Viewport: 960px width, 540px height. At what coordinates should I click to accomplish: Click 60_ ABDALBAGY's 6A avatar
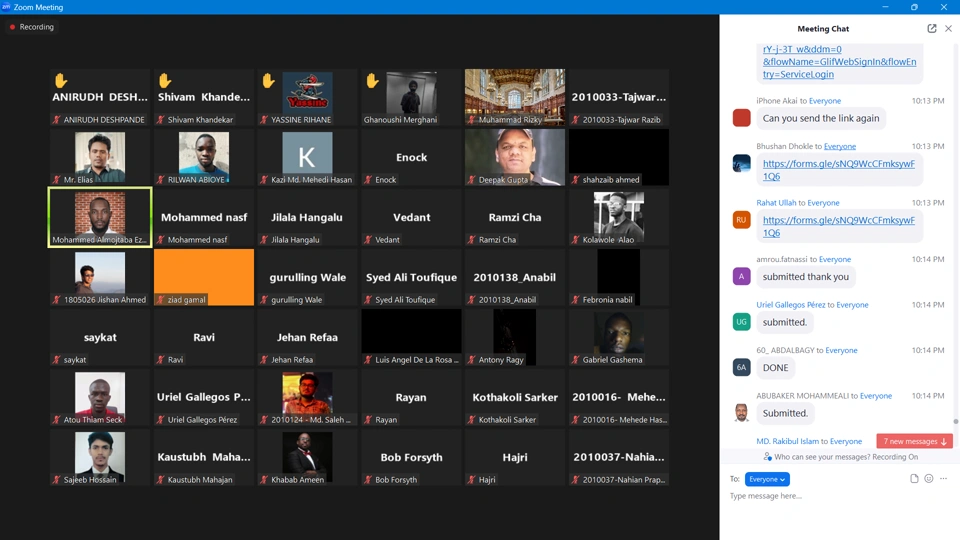click(x=741, y=367)
